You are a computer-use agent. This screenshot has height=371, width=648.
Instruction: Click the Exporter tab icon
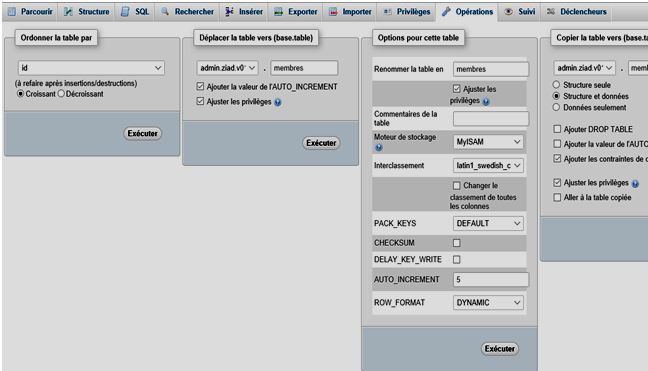pyautogui.click(x=279, y=12)
